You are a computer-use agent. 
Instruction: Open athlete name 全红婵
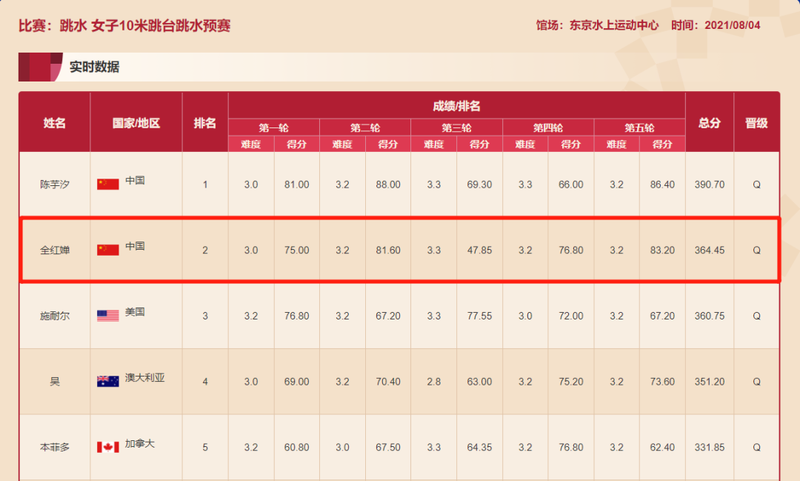[x=54, y=249]
